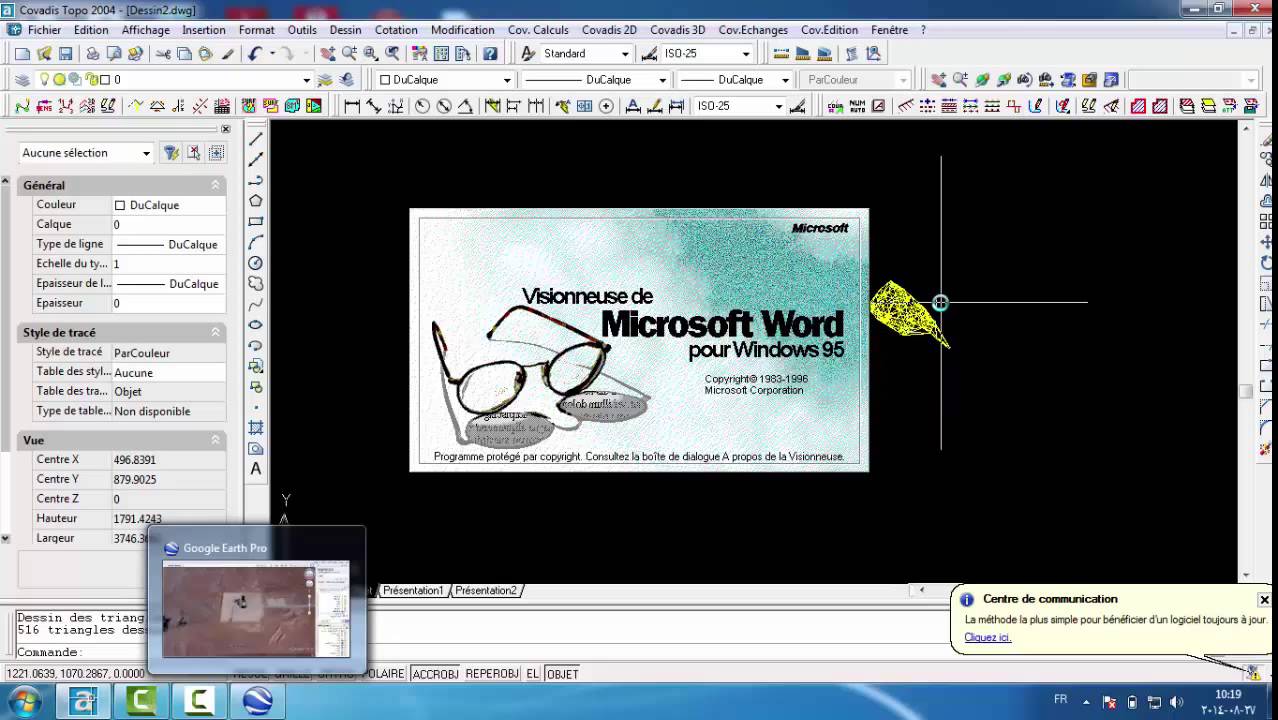Click the Select Objects icon in properties palette

point(194,153)
